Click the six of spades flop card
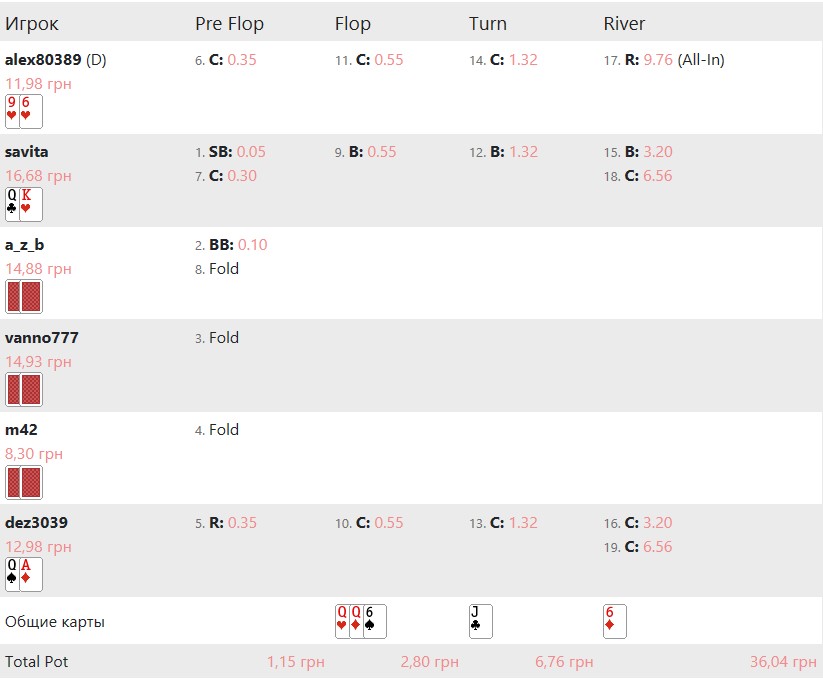Screen dimensions: 823x679 coord(375,621)
